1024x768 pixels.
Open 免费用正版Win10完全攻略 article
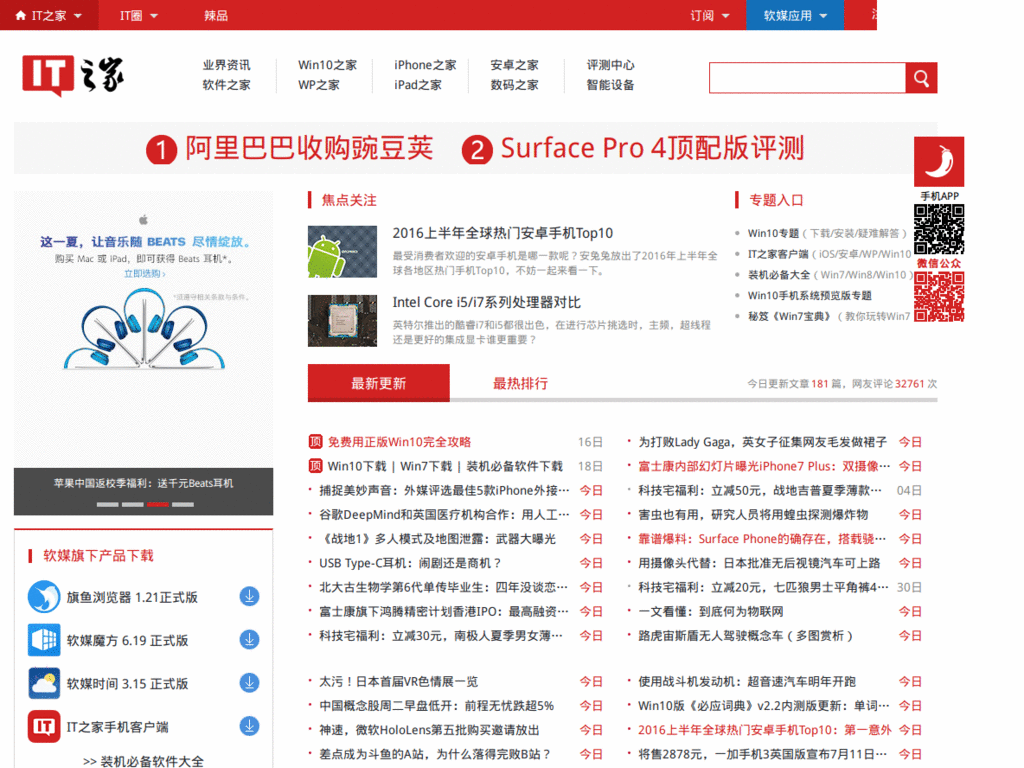(x=399, y=442)
